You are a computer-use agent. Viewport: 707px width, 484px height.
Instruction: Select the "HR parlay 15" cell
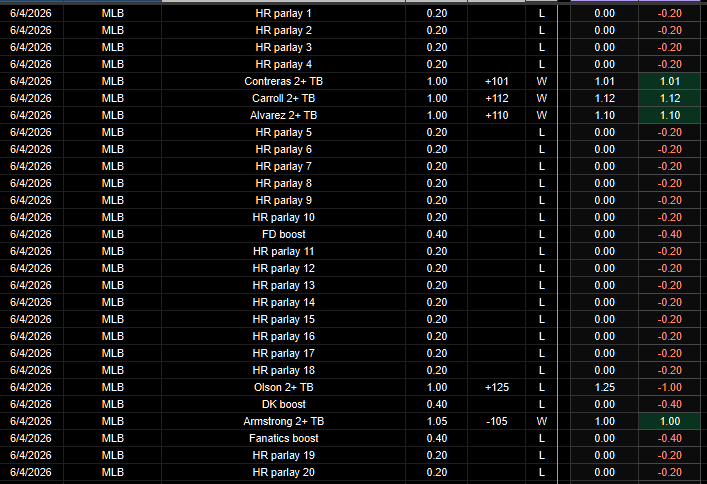(283, 319)
